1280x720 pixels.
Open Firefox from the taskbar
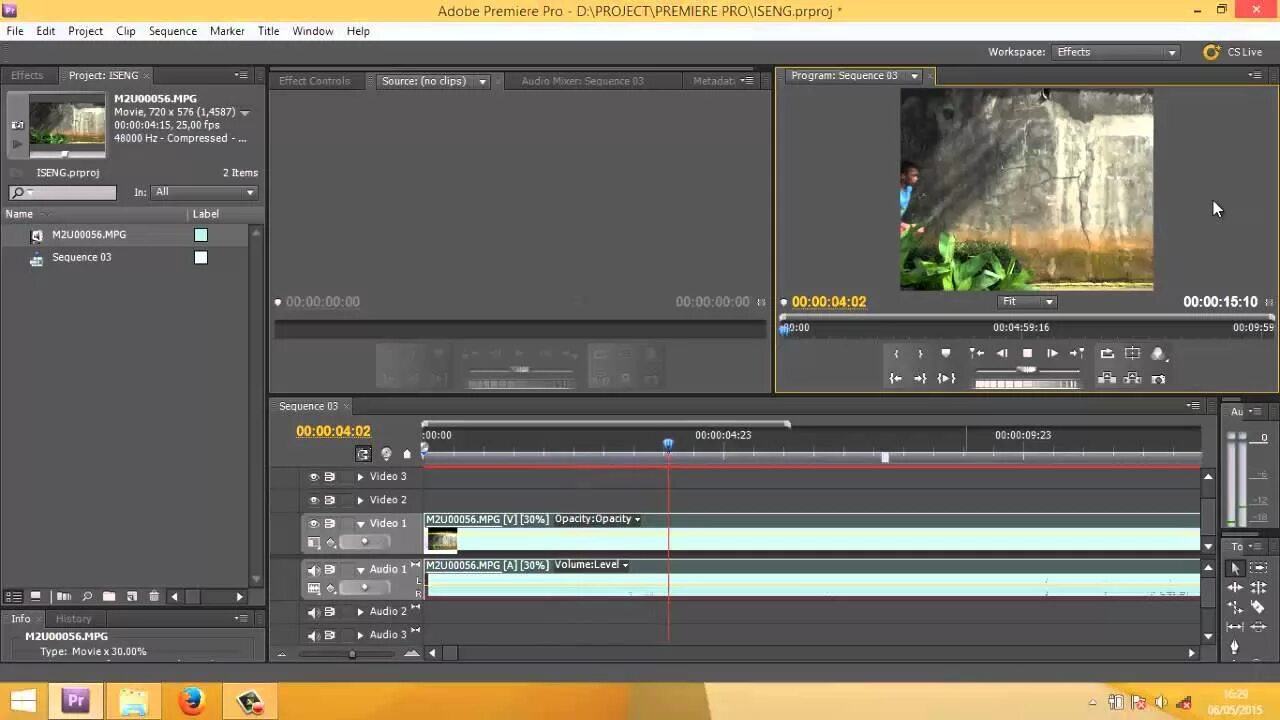[190, 701]
